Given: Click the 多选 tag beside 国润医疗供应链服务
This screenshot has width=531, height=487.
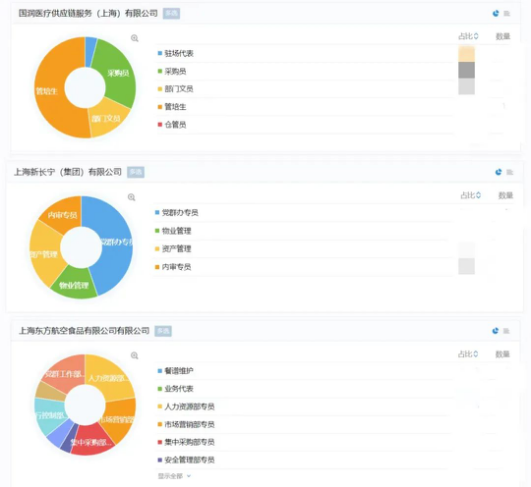Looking at the screenshot, I should click(x=171, y=13).
